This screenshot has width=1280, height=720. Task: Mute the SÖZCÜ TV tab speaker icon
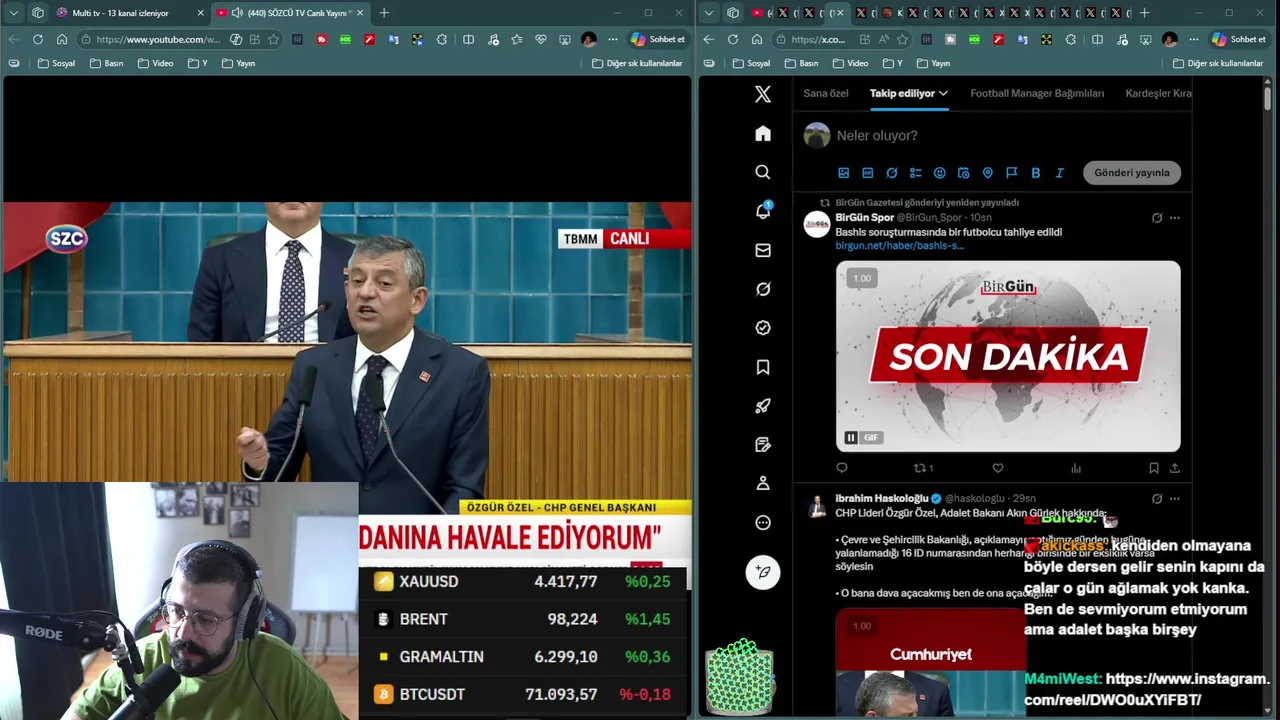click(x=237, y=13)
